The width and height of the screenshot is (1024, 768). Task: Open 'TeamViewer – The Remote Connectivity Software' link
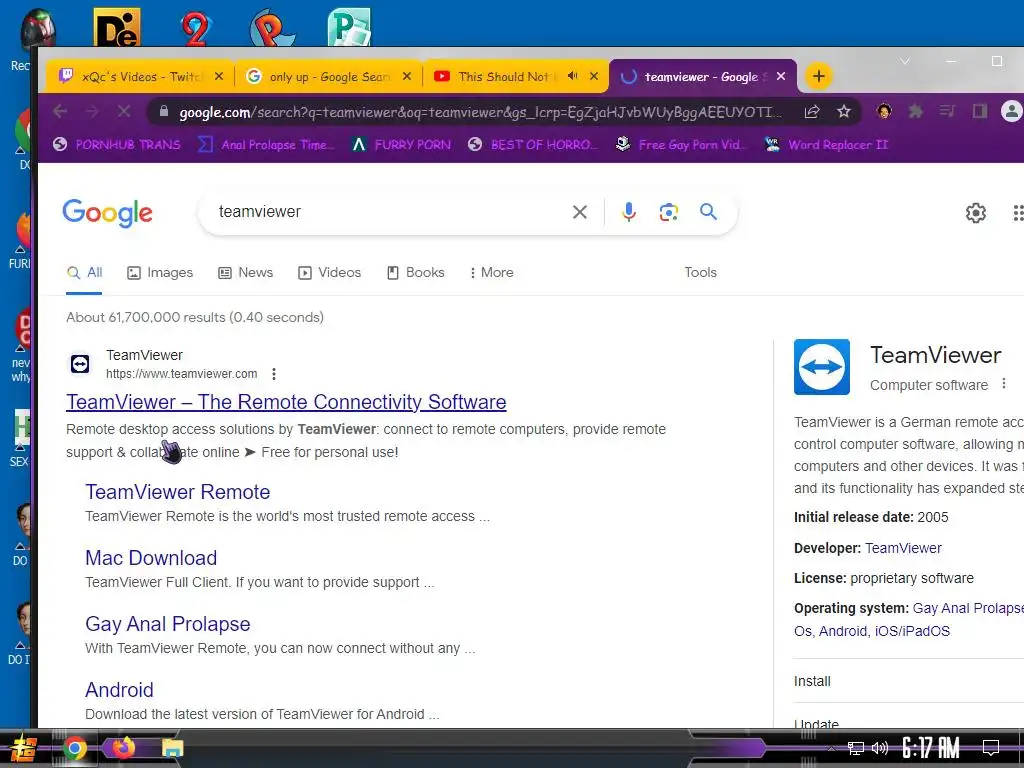tap(286, 402)
